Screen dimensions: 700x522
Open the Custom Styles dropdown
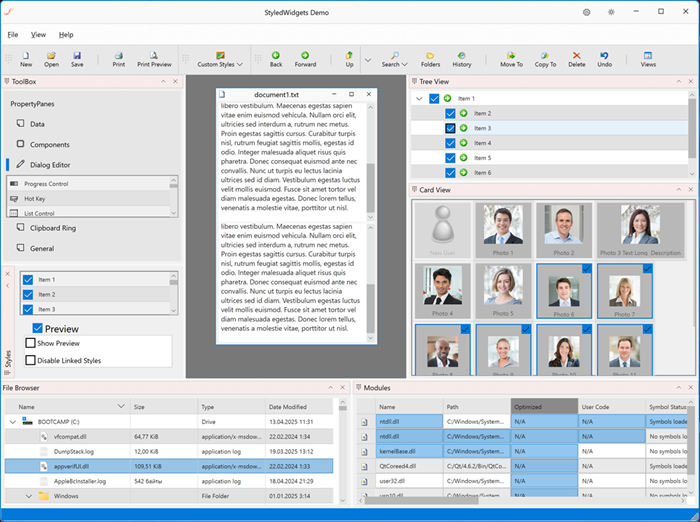click(x=220, y=59)
